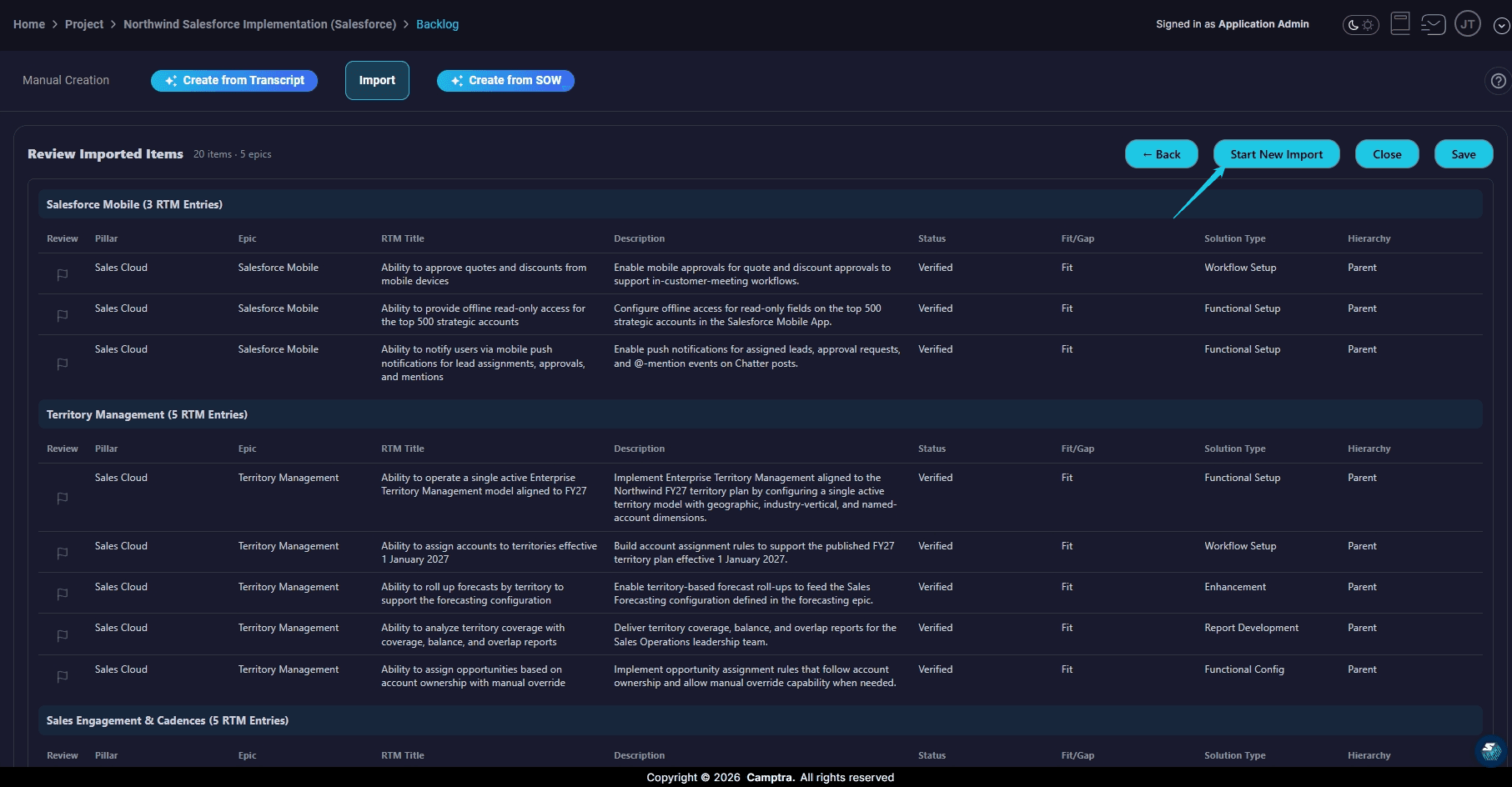The height and width of the screenshot is (787, 1512).
Task: Click the Close button
Action: (1387, 154)
